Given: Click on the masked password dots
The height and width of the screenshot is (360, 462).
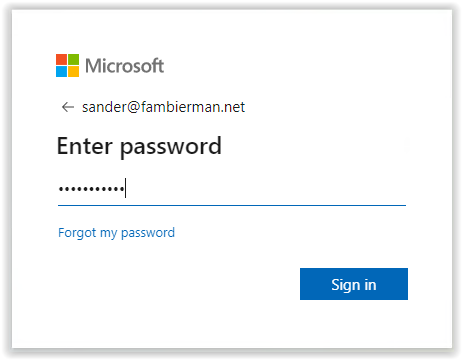Looking at the screenshot, I should (91, 189).
